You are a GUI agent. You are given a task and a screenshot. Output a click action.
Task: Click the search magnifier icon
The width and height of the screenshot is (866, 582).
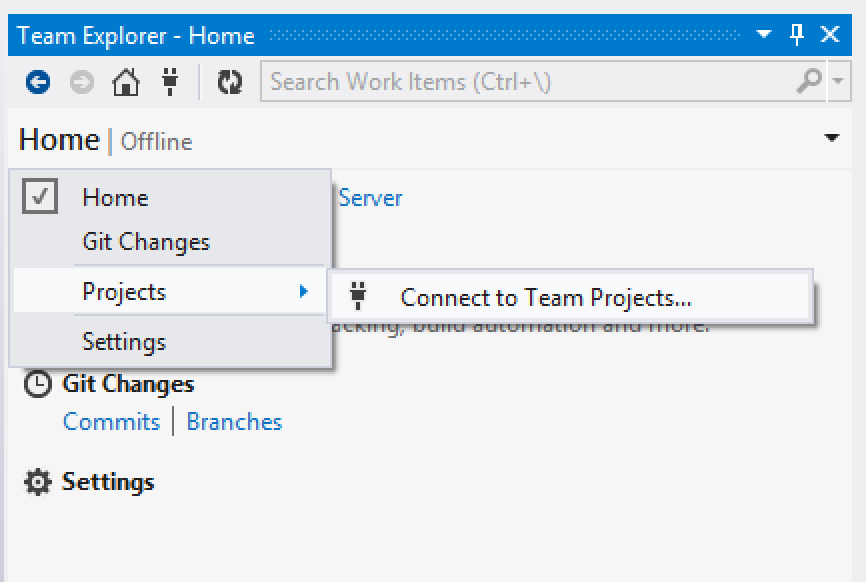[x=810, y=81]
